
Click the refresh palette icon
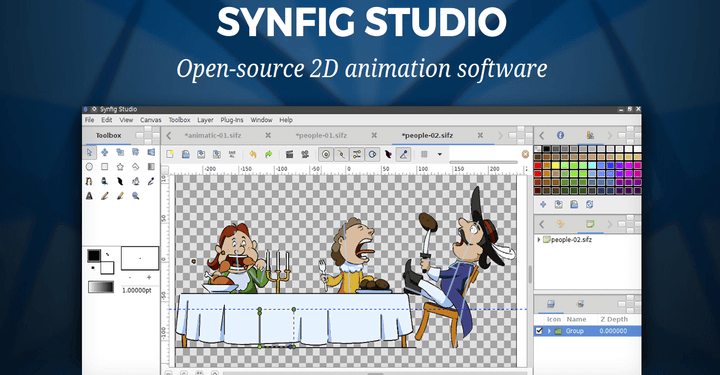click(590, 204)
